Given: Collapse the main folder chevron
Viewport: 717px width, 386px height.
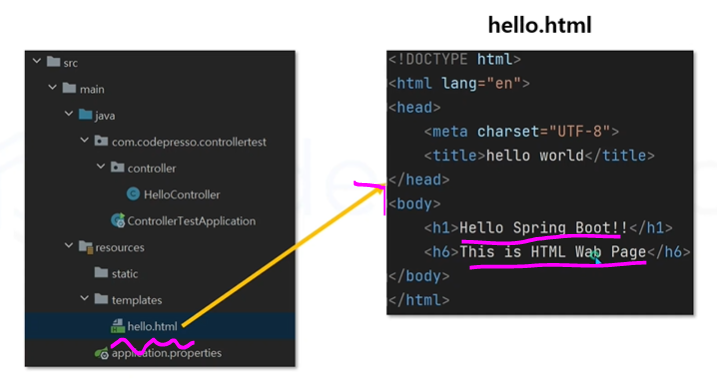Looking at the screenshot, I should click(x=53, y=87).
